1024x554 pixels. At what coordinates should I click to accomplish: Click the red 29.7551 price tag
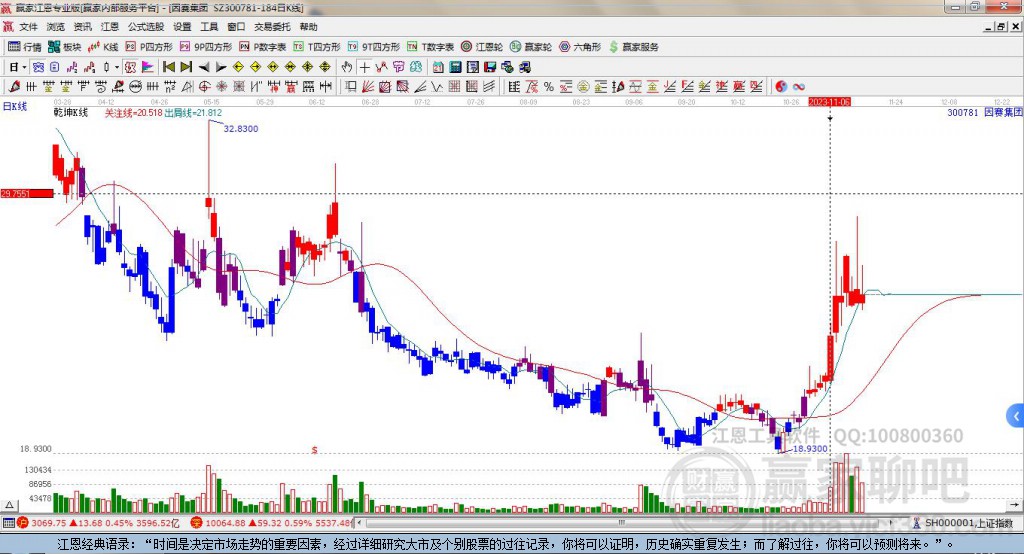click(x=27, y=193)
